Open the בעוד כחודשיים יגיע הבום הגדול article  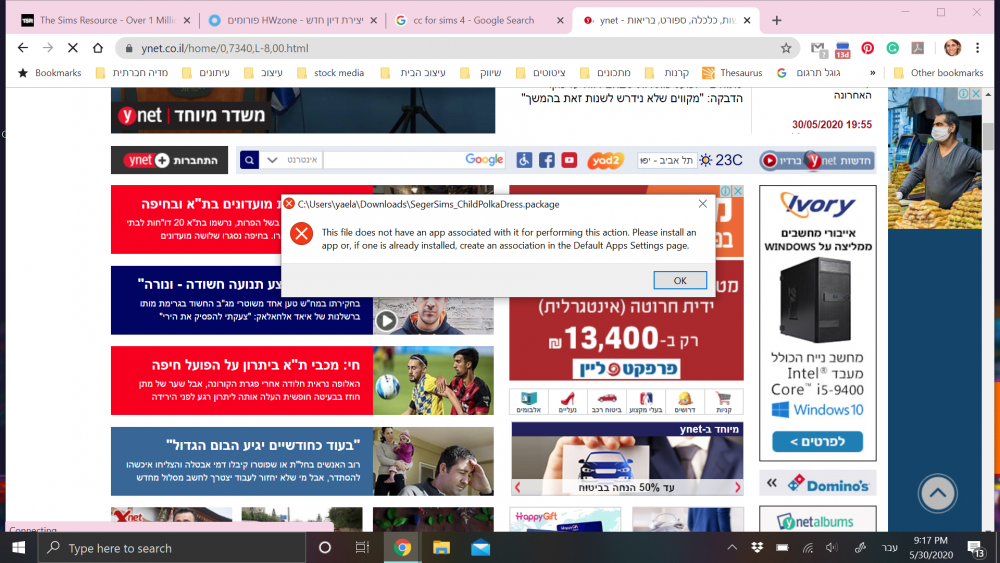(x=263, y=444)
